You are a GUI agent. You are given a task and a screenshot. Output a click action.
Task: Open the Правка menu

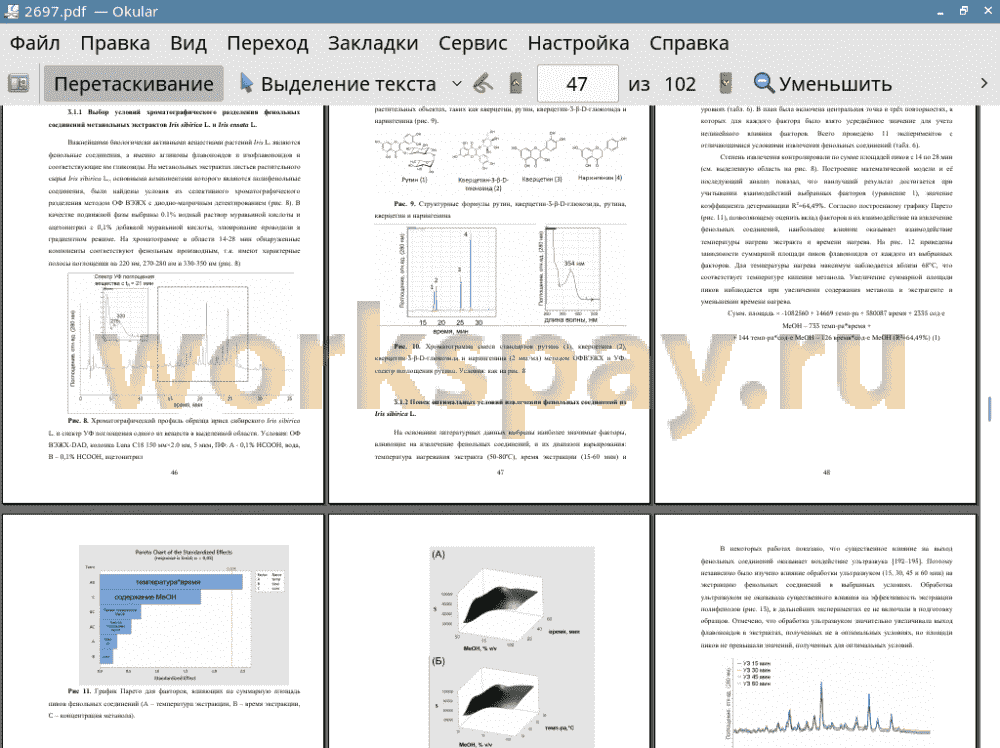(x=115, y=43)
